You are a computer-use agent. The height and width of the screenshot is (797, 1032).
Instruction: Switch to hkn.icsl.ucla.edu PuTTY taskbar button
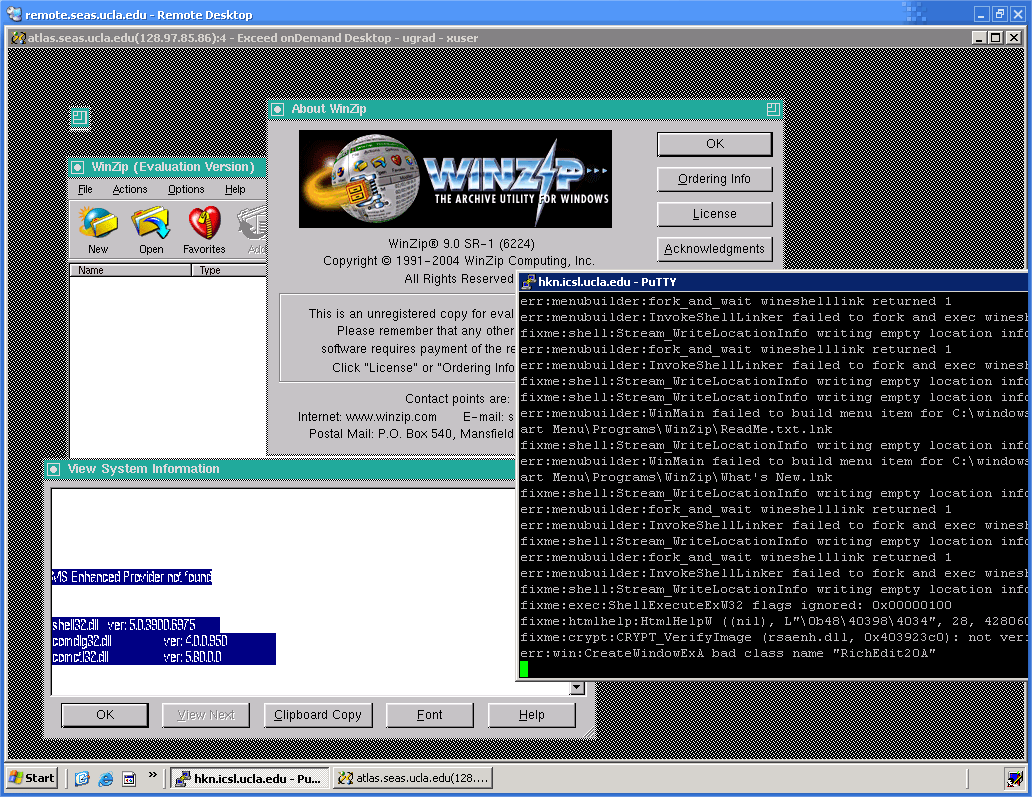tap(249, 779)
